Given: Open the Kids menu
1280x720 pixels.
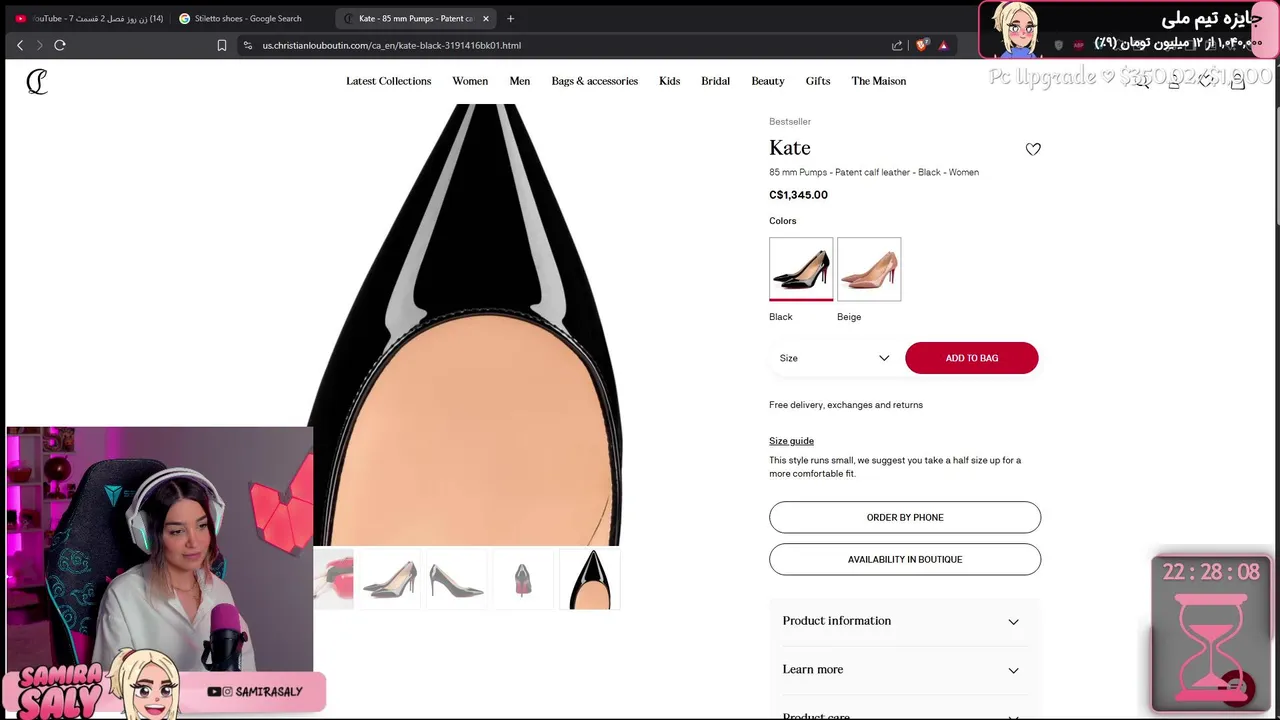Looking at the screenshot, I should [x=669, y=81].
